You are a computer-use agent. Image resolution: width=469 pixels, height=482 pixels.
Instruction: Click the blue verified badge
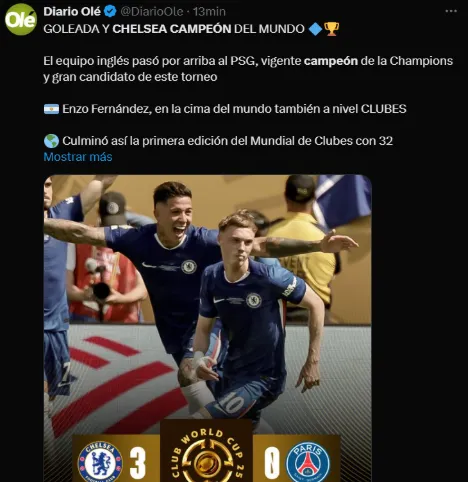click(x=110, y=12)
